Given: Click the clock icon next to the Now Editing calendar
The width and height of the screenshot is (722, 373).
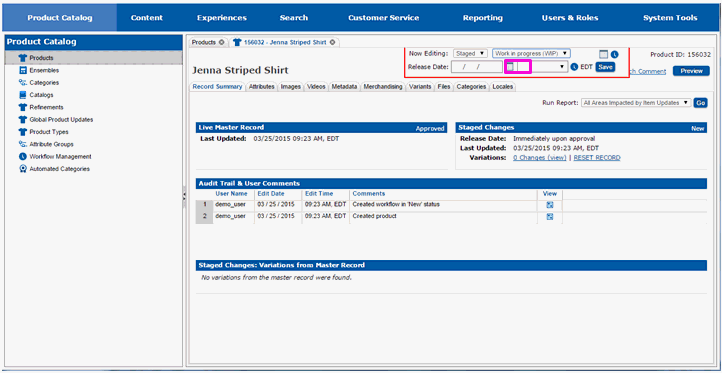Looking at the screenshot, I should tap(615, 54).
